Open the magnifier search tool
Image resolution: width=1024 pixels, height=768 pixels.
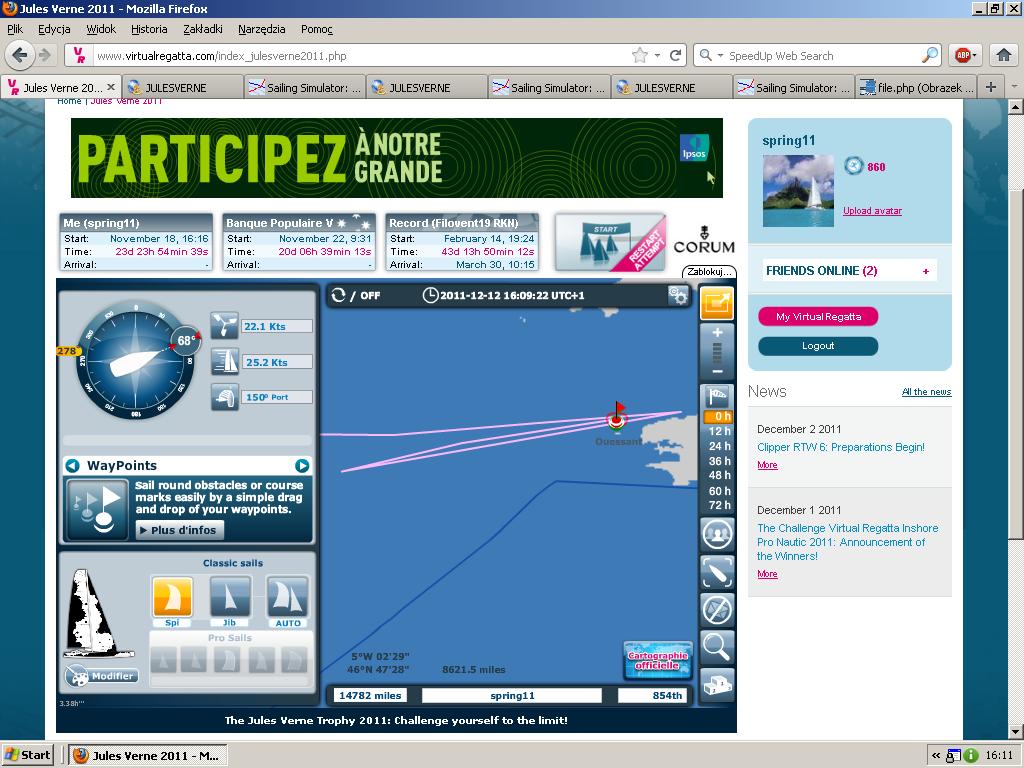(717, 647)
